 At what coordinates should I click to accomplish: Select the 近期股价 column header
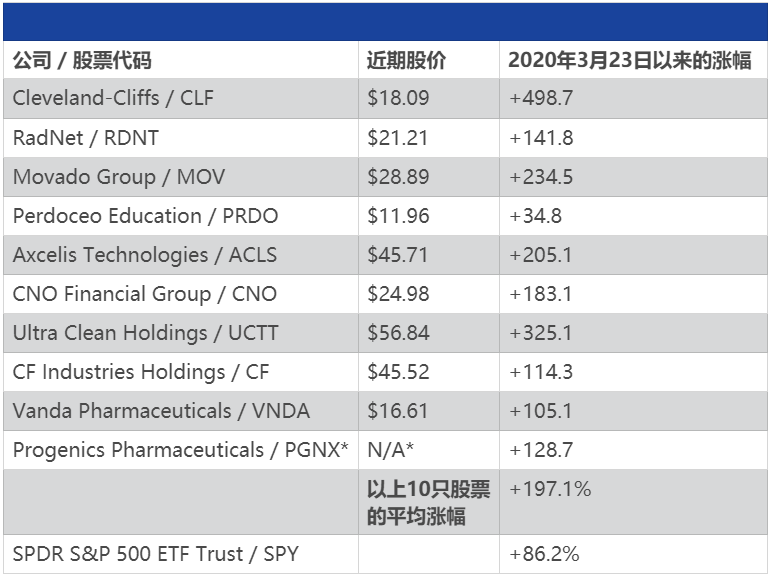(x=406, y=60)
